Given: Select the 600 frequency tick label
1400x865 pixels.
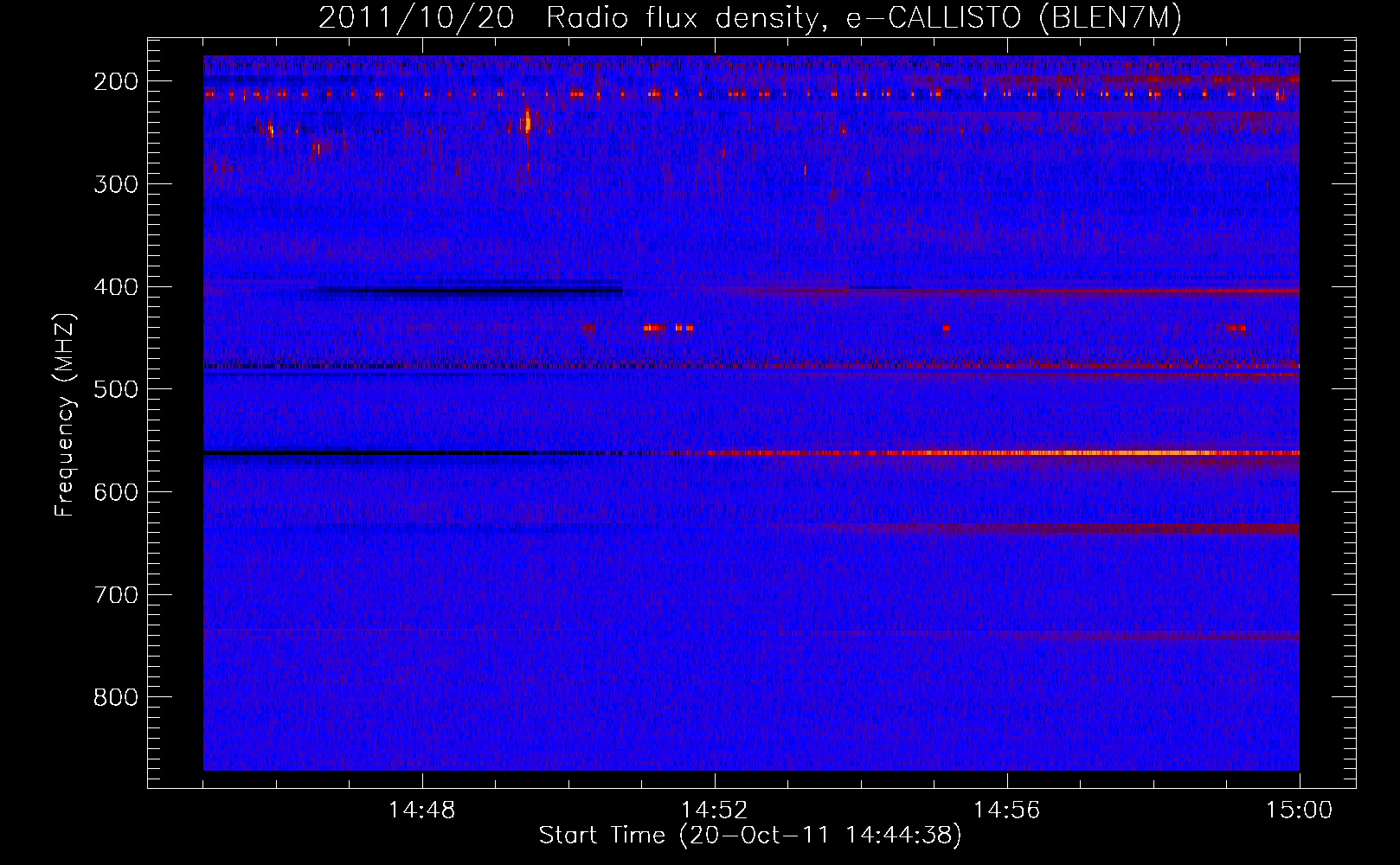Looking at the screenshot, I should coord(116,492).
